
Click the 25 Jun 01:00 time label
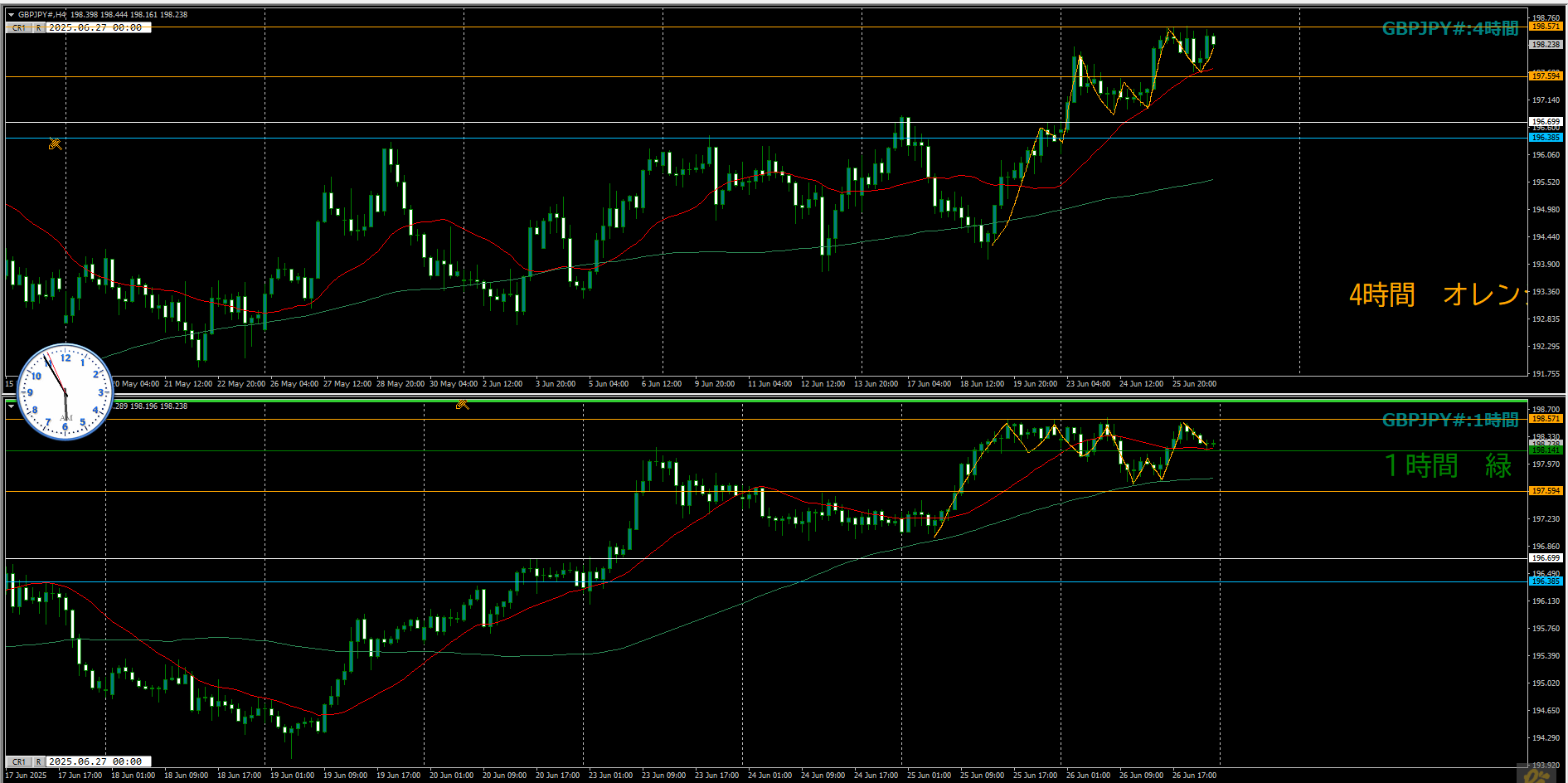pos(929,776)
